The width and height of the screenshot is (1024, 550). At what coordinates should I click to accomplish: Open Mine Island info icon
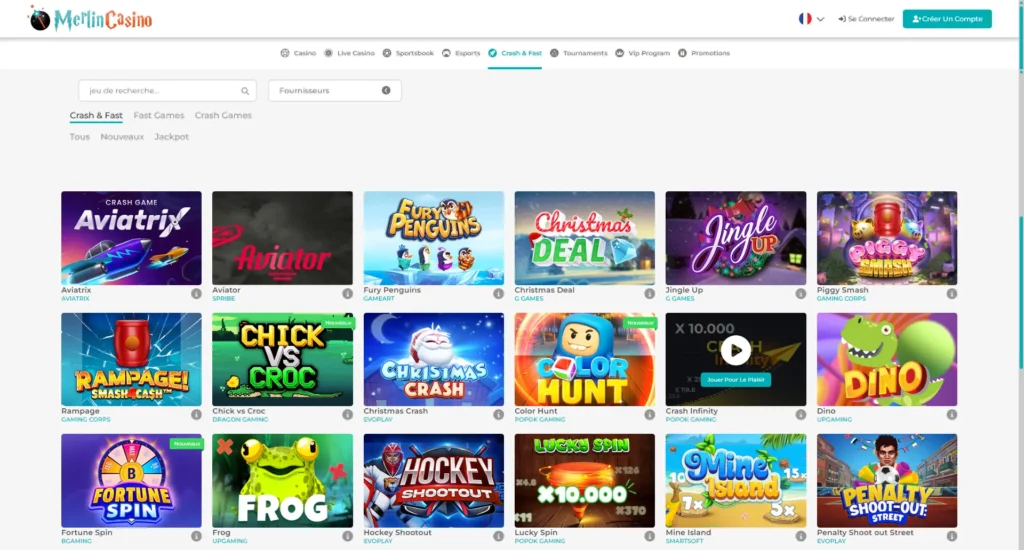(801, 536)
